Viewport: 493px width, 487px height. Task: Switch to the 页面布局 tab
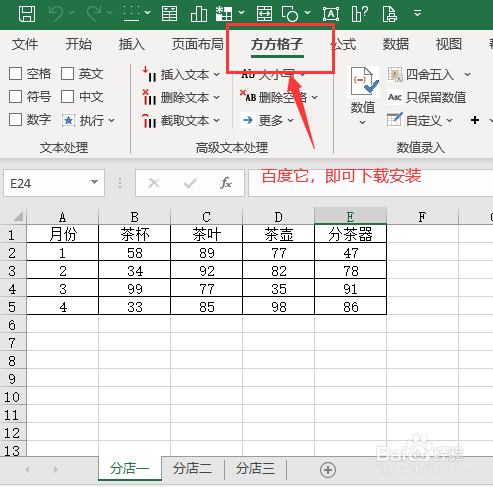pyautogui.click(x=198, y=44)
